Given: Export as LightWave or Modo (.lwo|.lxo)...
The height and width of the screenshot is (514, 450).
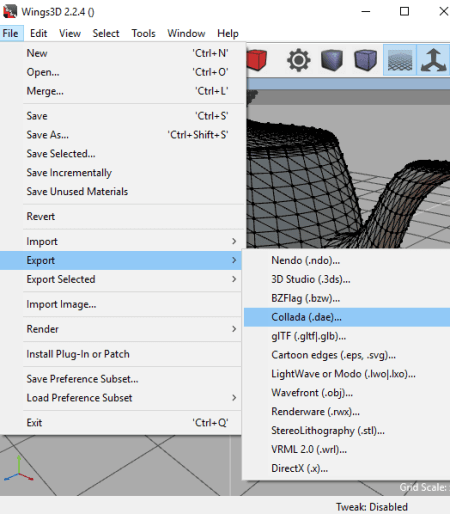Looking at the screenshot, I should pyautogui.click(x=347, y=374).
